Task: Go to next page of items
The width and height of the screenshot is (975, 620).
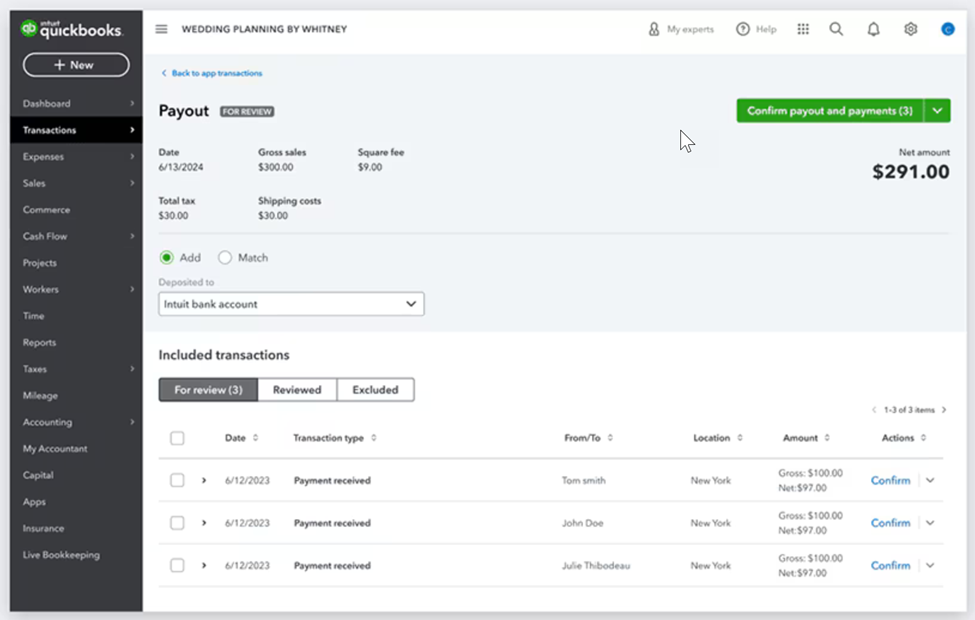Action: point(944,410)
